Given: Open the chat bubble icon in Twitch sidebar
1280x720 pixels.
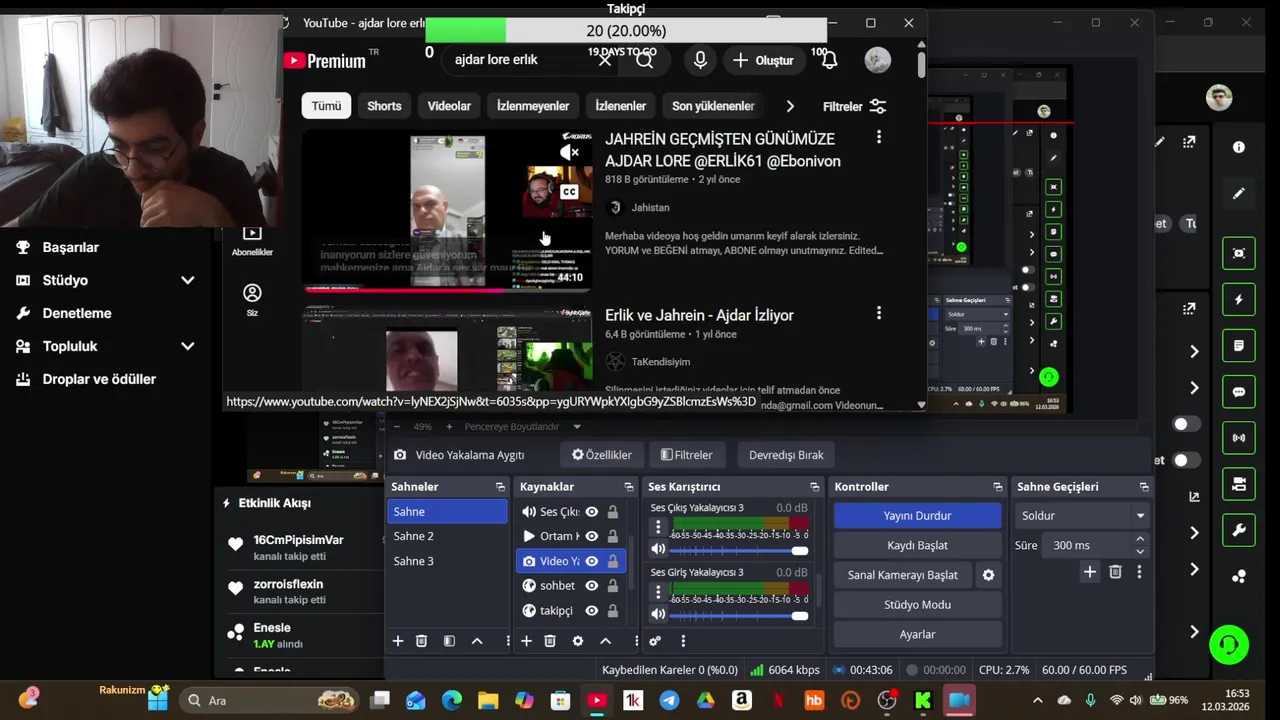Looking at the screenshot, I should coord(1239,392).
